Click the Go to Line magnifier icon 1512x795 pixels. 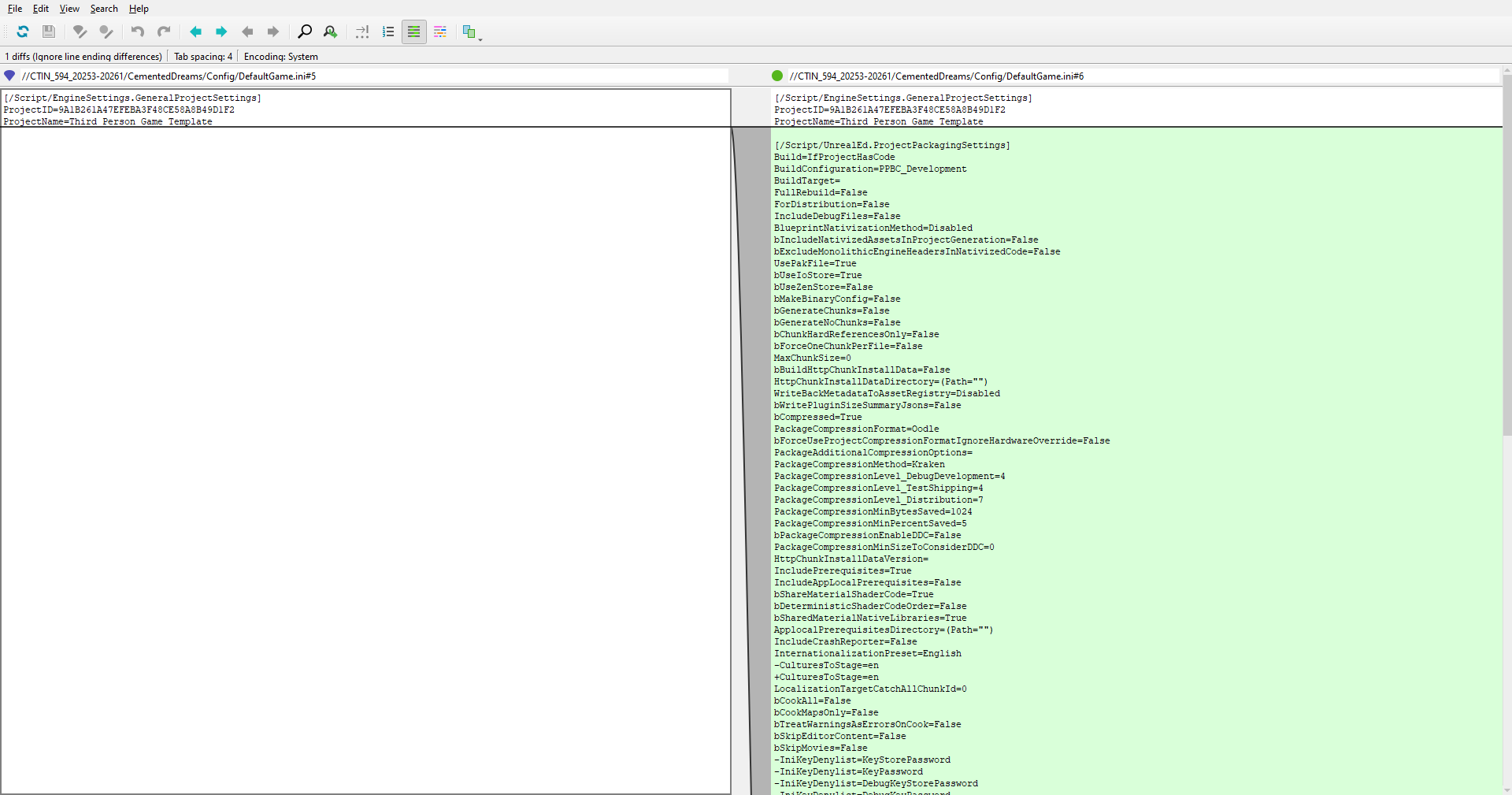pos(331,32)
